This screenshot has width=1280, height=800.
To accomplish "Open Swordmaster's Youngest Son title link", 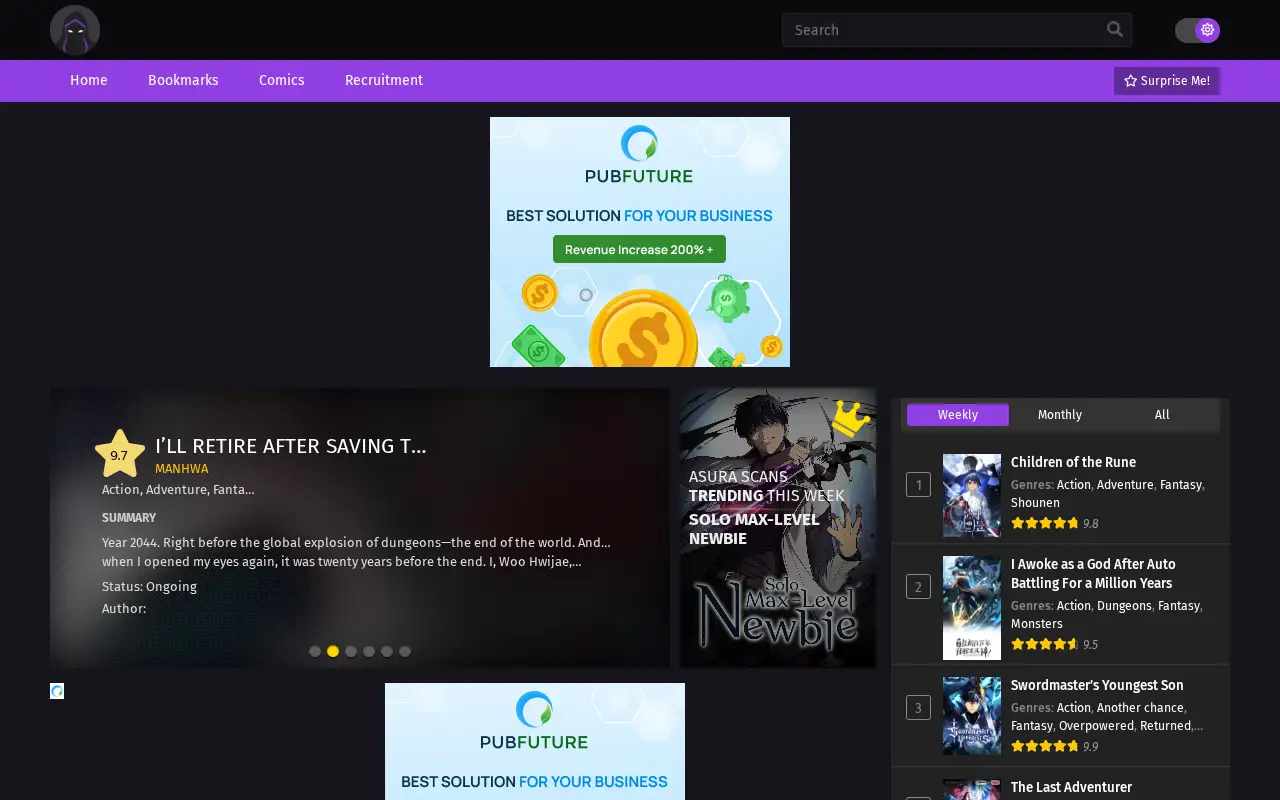I will tap(1097, 685).
